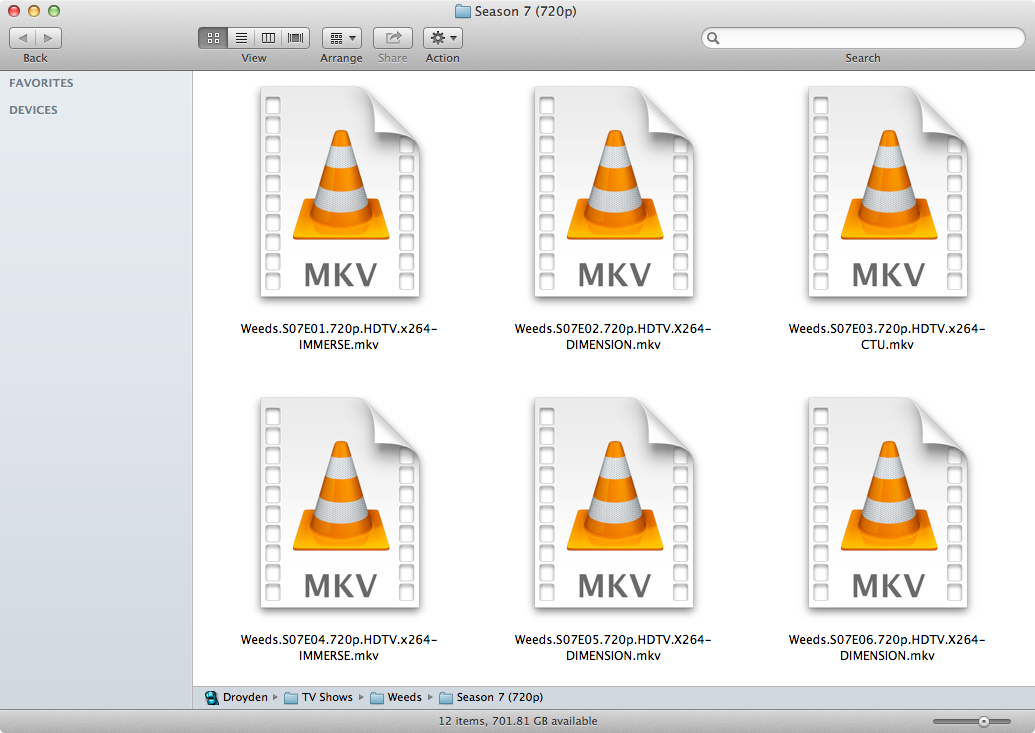1035x733 pixels.
Task: Click filename Weeds.S07E03.720p.HDTV.x264-CTU.mkv
Action: point(887,336)
